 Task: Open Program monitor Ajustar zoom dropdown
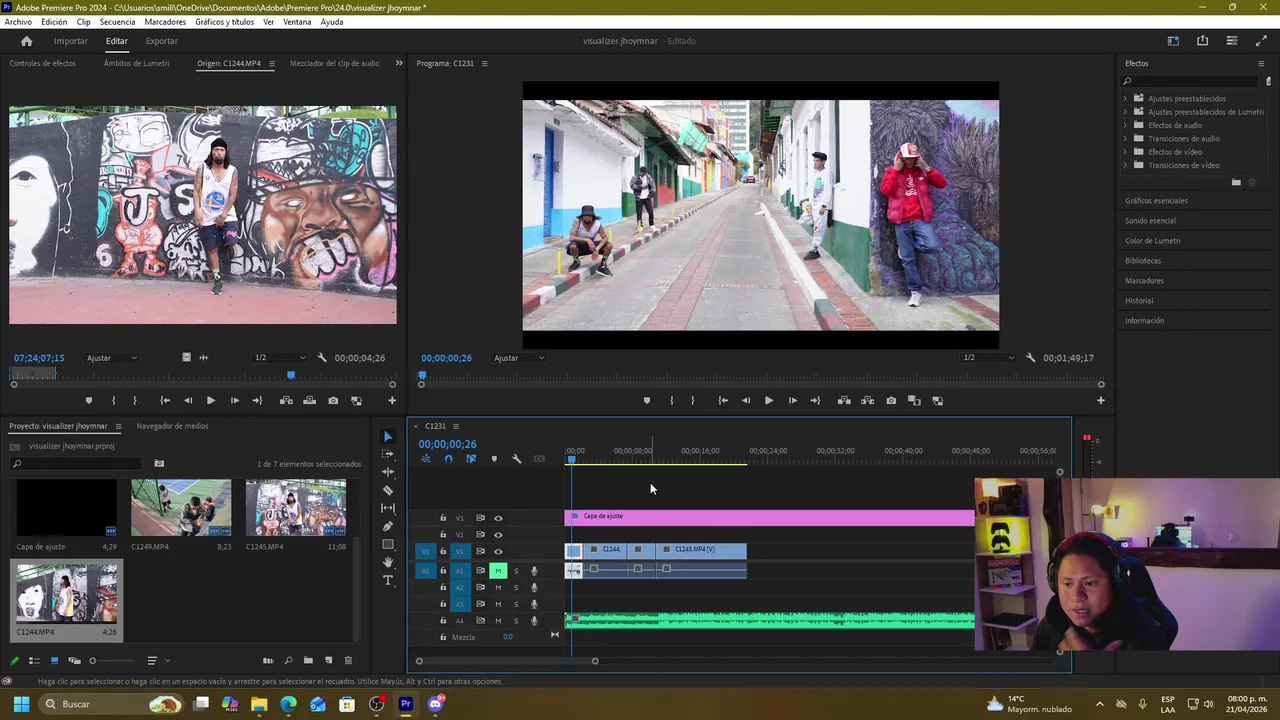point(519,358)
